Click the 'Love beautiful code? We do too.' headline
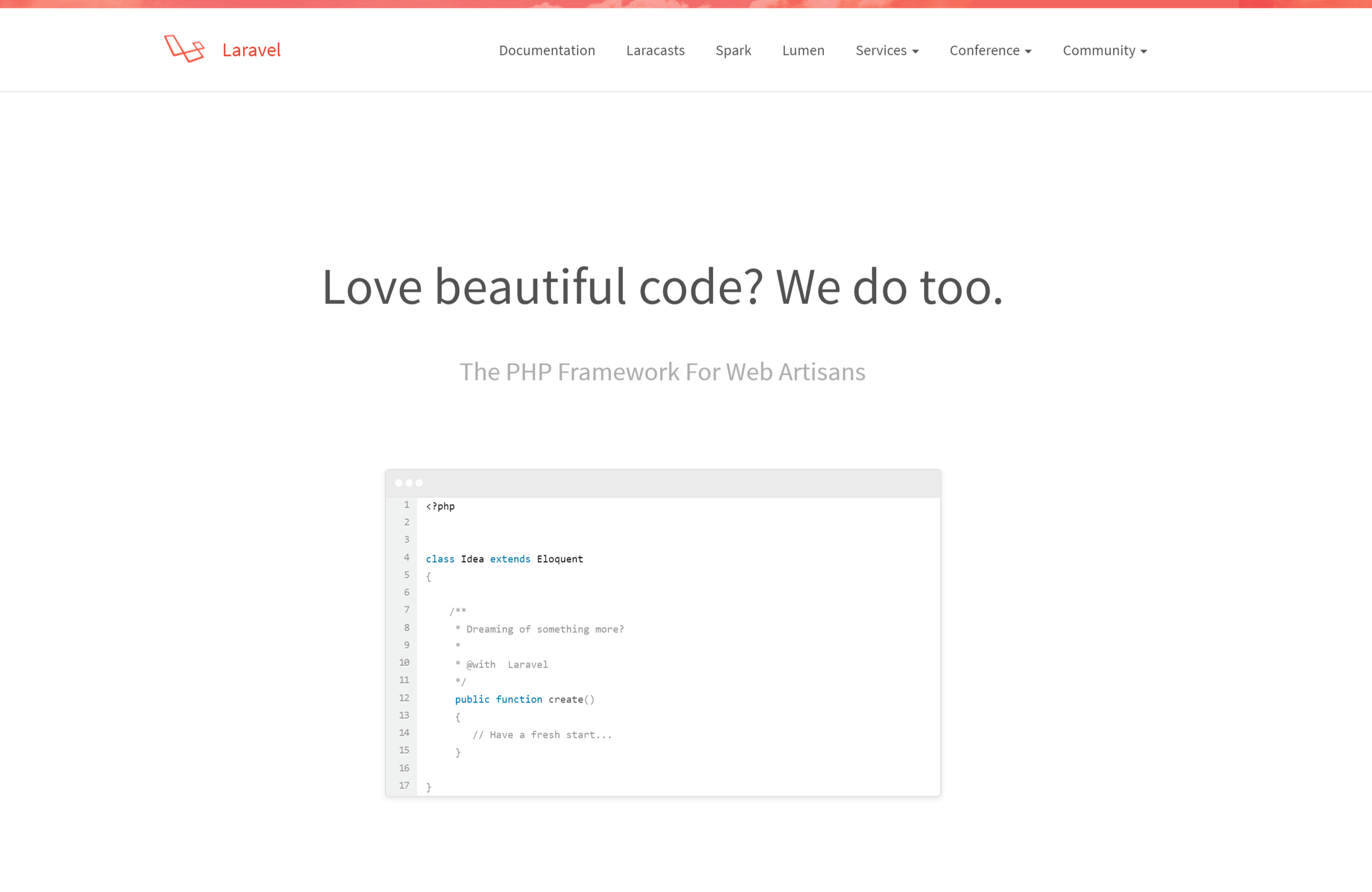The image size is (1372, 892). (x=662, y=287)
